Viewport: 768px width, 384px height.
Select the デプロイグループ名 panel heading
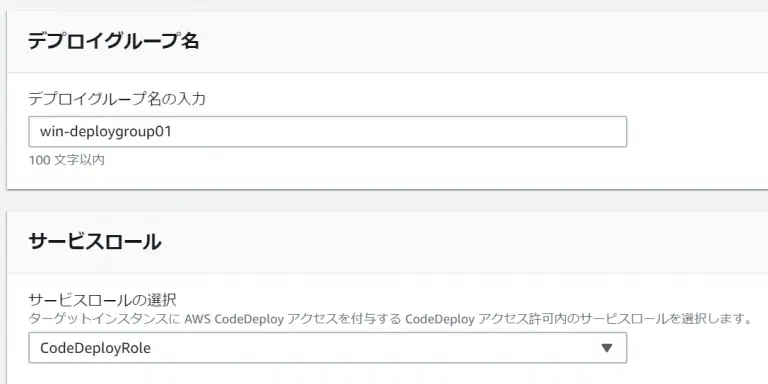point(114,41)
